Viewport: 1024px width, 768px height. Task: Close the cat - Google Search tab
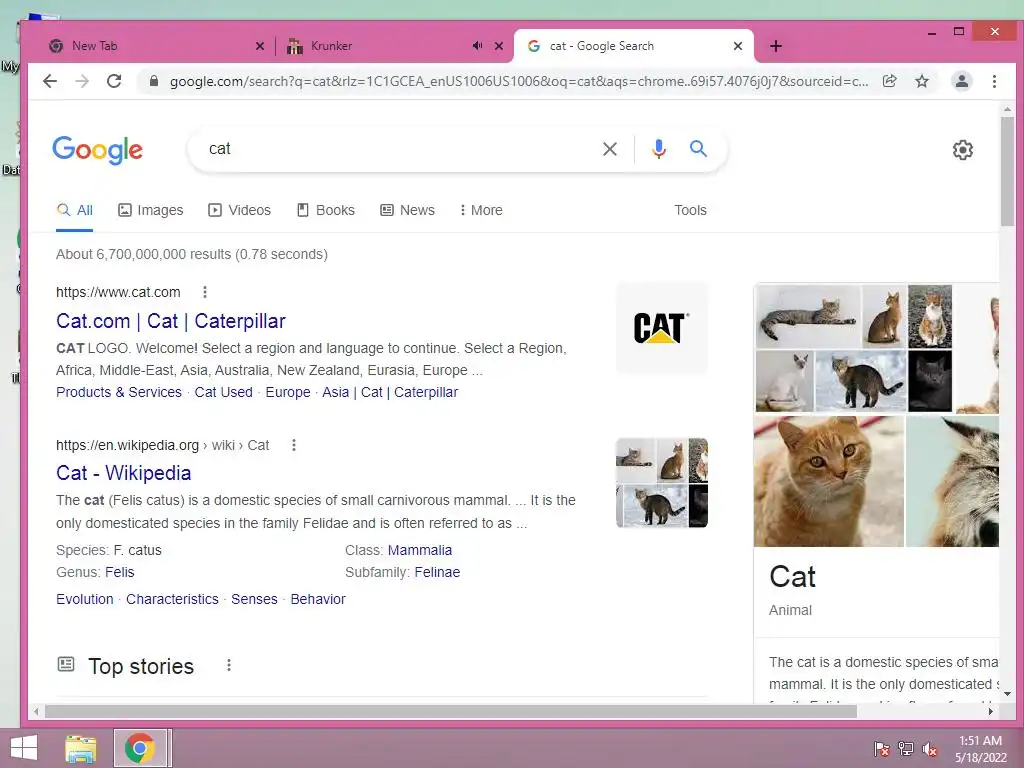pyautogui.click(x=738, y=46)
